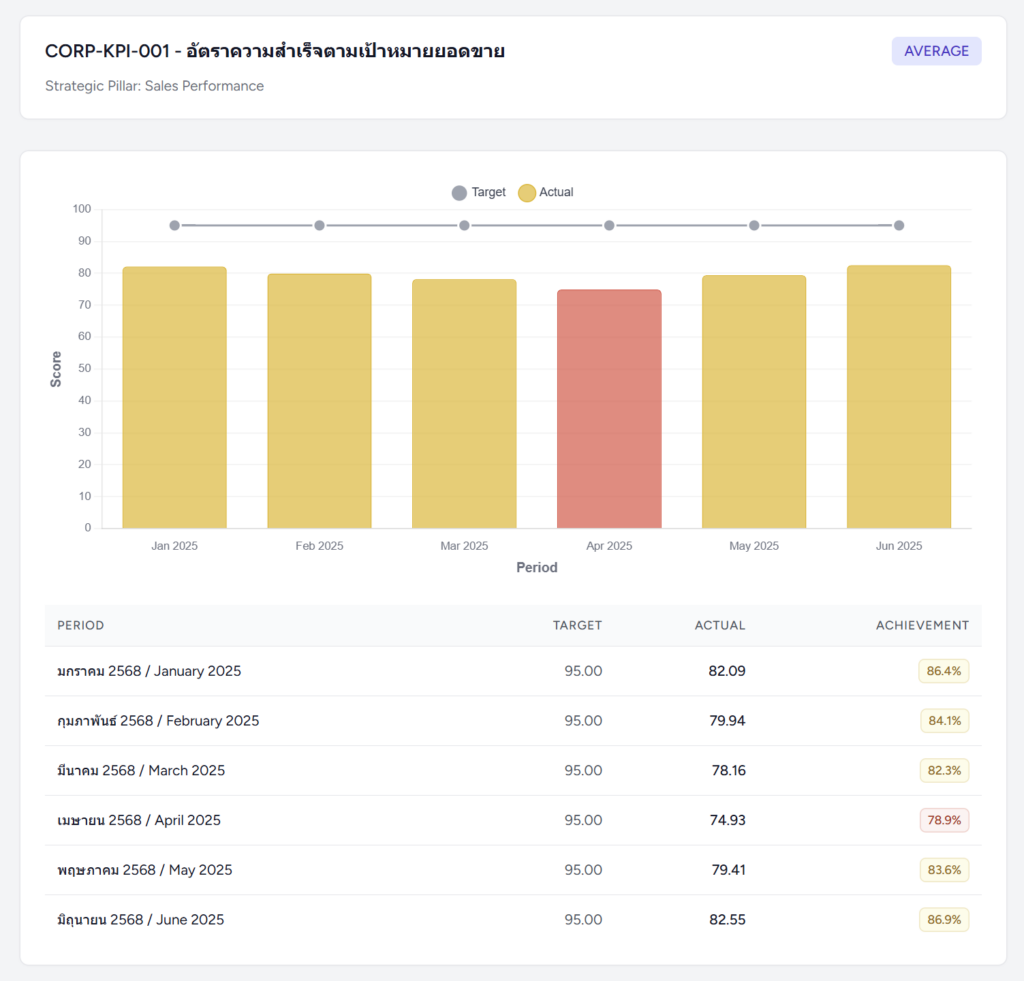Click the CORP-KPI-001 title heading

coord(275,51)
